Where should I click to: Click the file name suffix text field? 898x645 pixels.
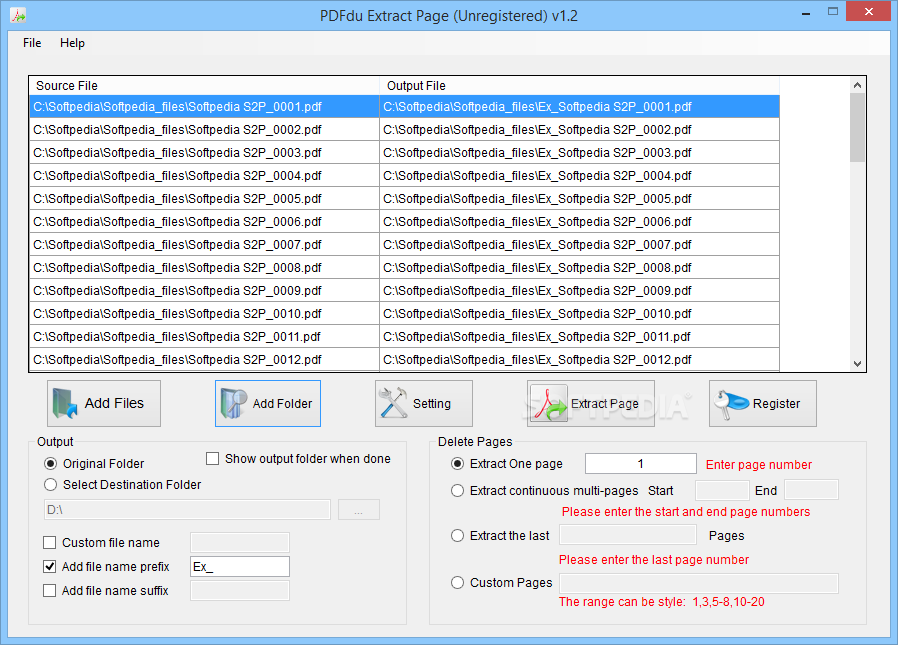coord(239,591)
